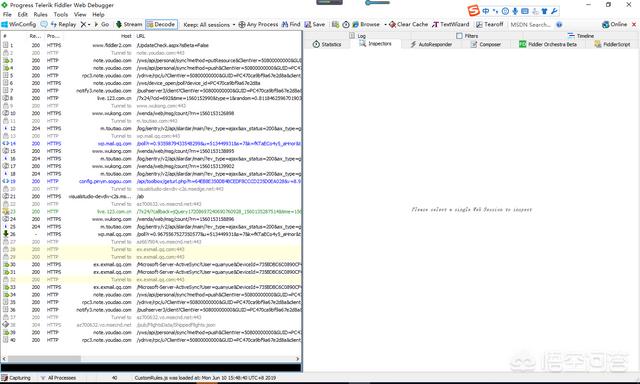The image size is (640, 384).
Task: Clear Cache using the toolbar icon
Action: coord(408,24)
